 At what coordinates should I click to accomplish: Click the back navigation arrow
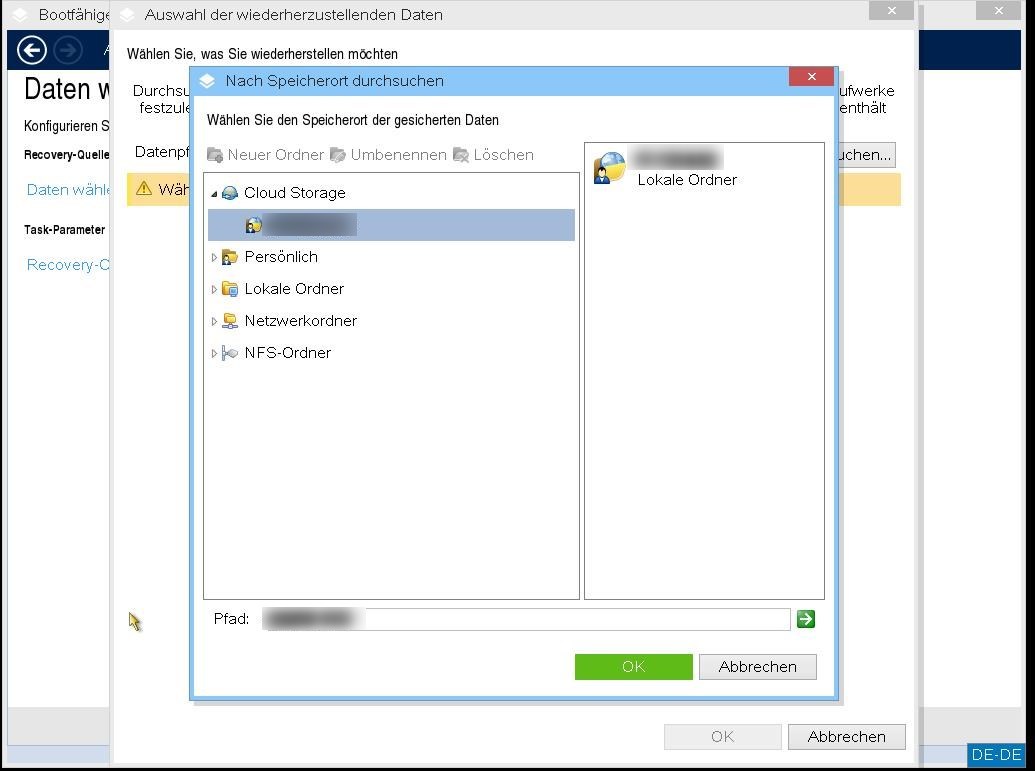tap(31, 49)
